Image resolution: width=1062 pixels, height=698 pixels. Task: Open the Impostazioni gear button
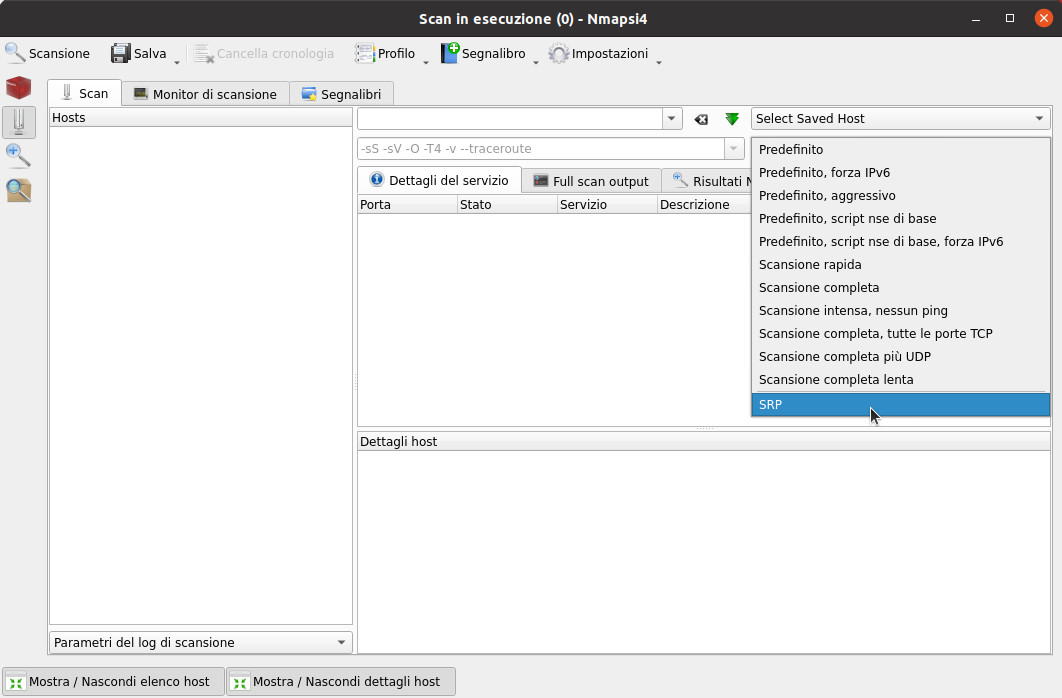click(598, 53)
